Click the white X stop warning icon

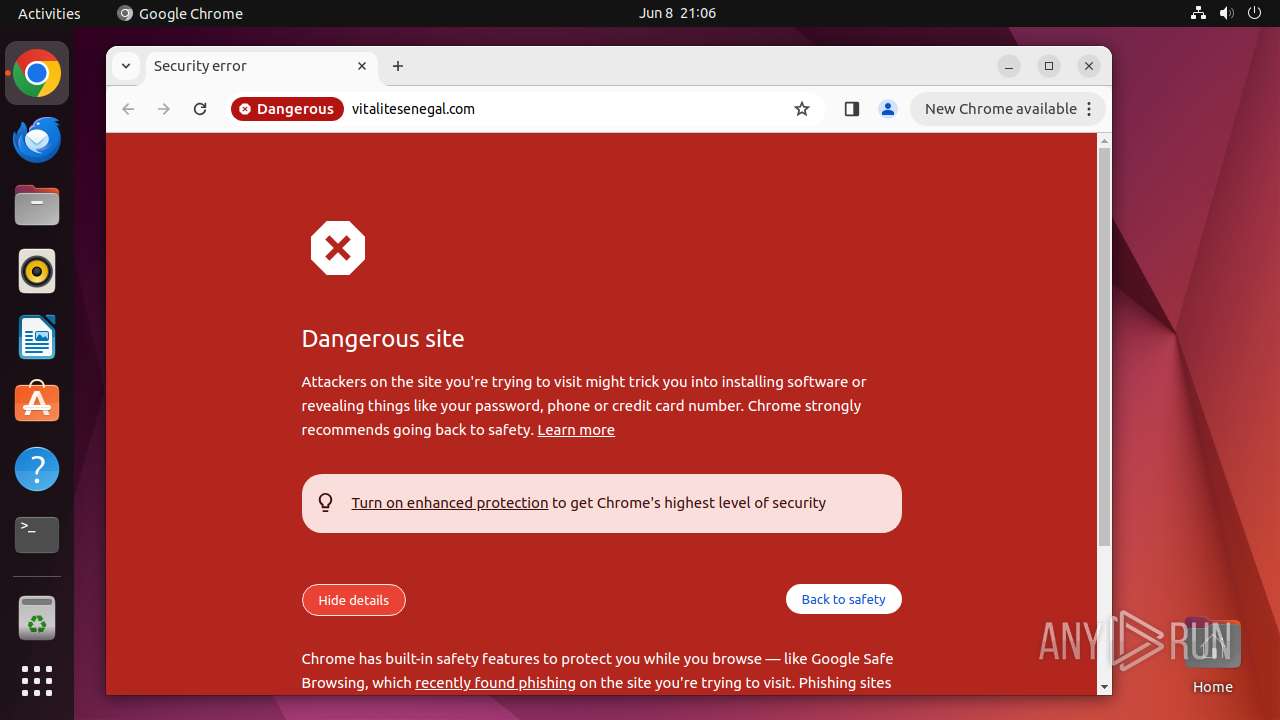tap(338, 248)
